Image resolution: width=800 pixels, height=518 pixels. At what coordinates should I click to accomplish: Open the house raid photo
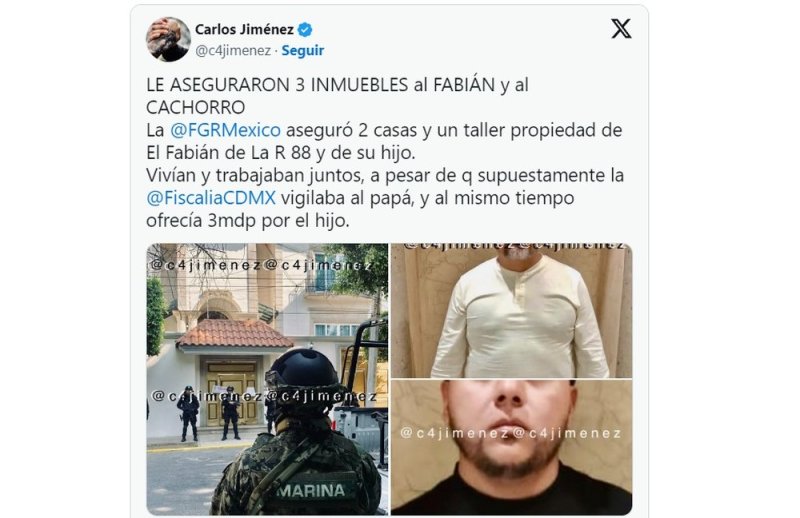[267, 379]
